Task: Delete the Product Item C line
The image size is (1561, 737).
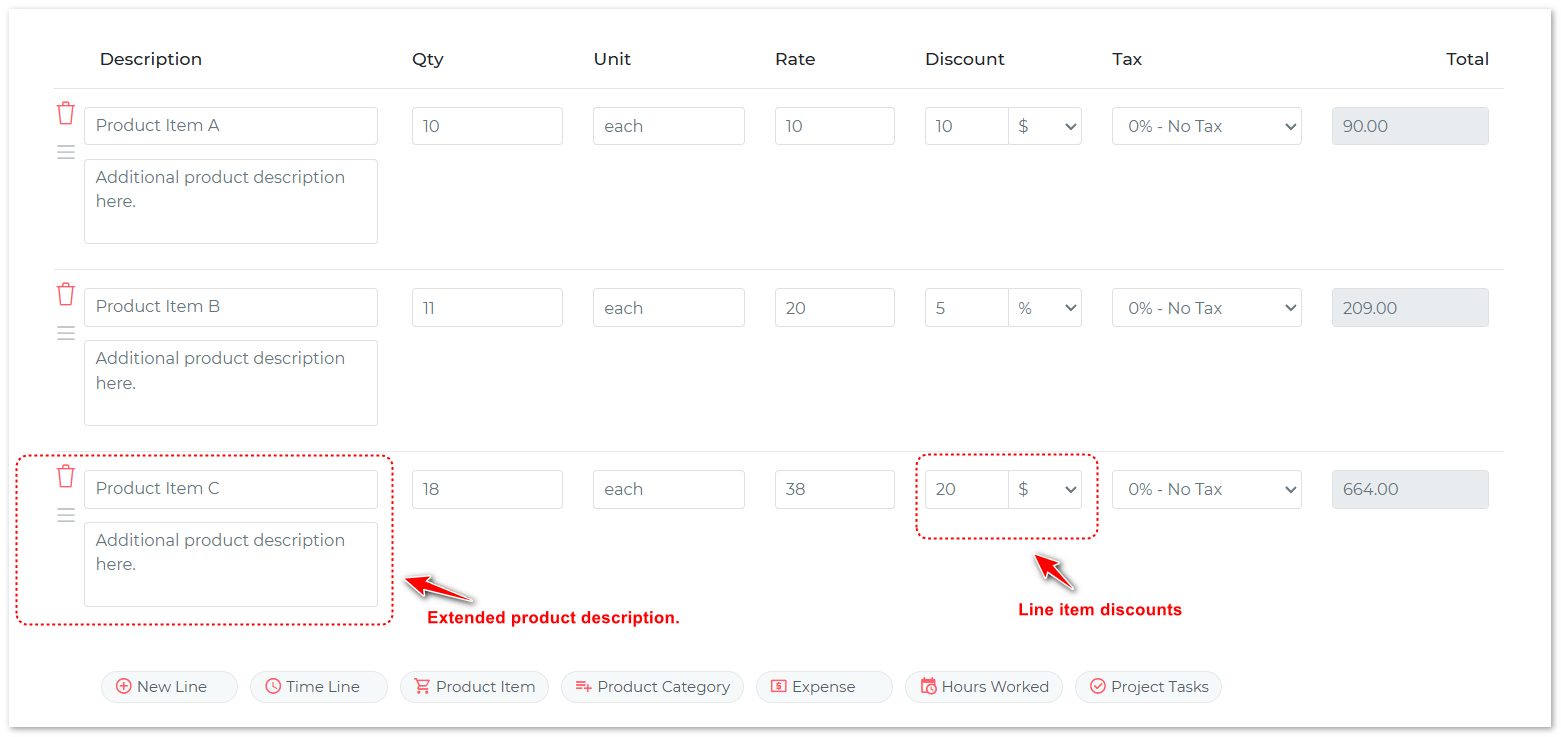Action: pyautogui.click(x=65, y=476)
